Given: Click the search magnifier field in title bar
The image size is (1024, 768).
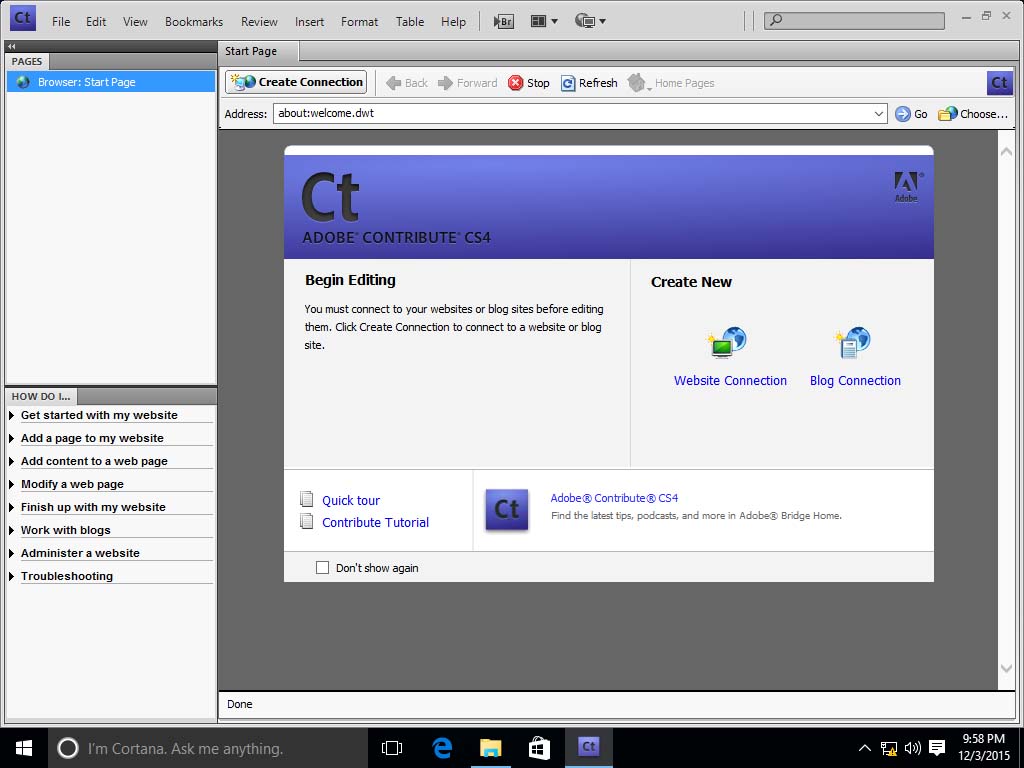Looking at the screenshot, I should pos(854,20).
